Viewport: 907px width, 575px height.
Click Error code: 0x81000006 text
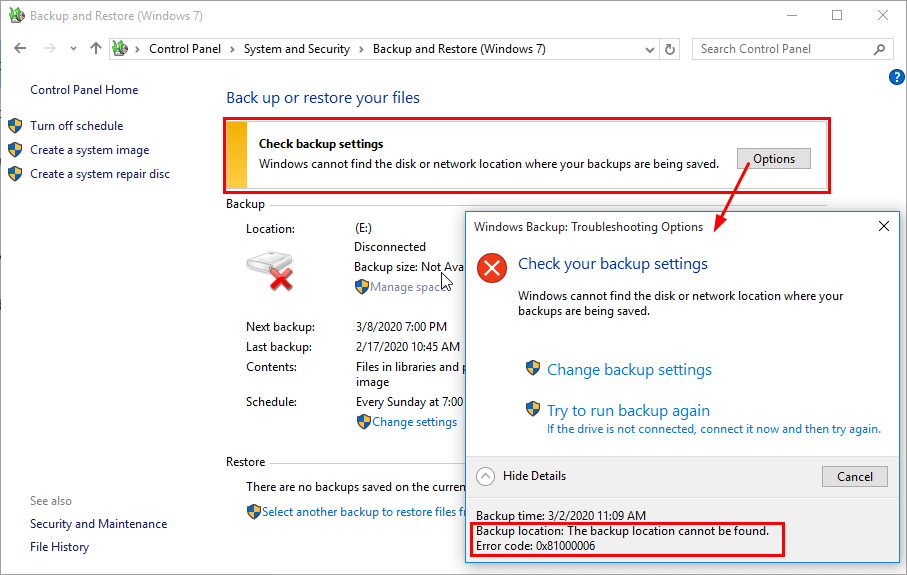tap(536, 546)
